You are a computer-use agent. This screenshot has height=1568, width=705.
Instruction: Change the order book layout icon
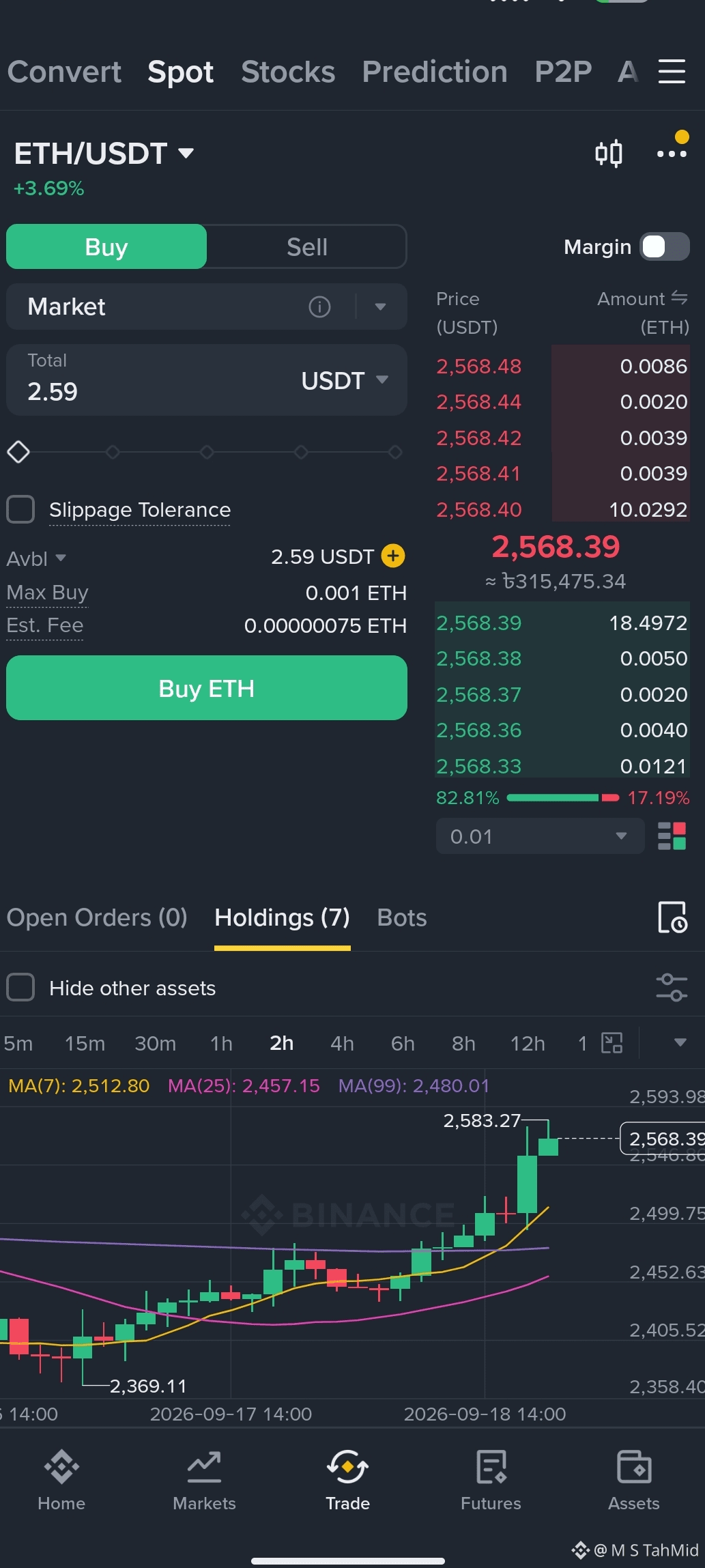point(672,836)
